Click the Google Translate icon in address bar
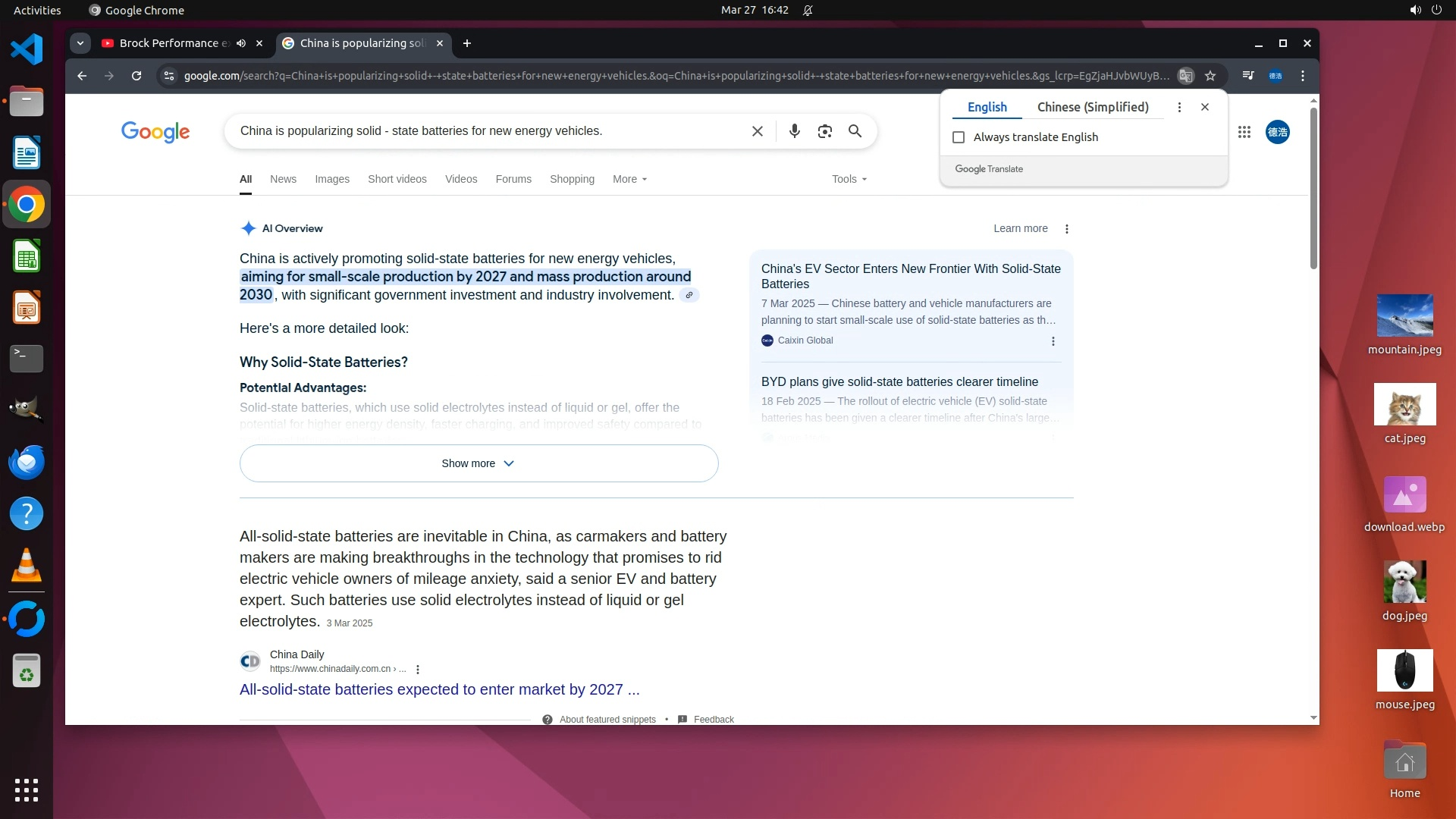This screenshot has height=819, width=1456. [1185, 76]
